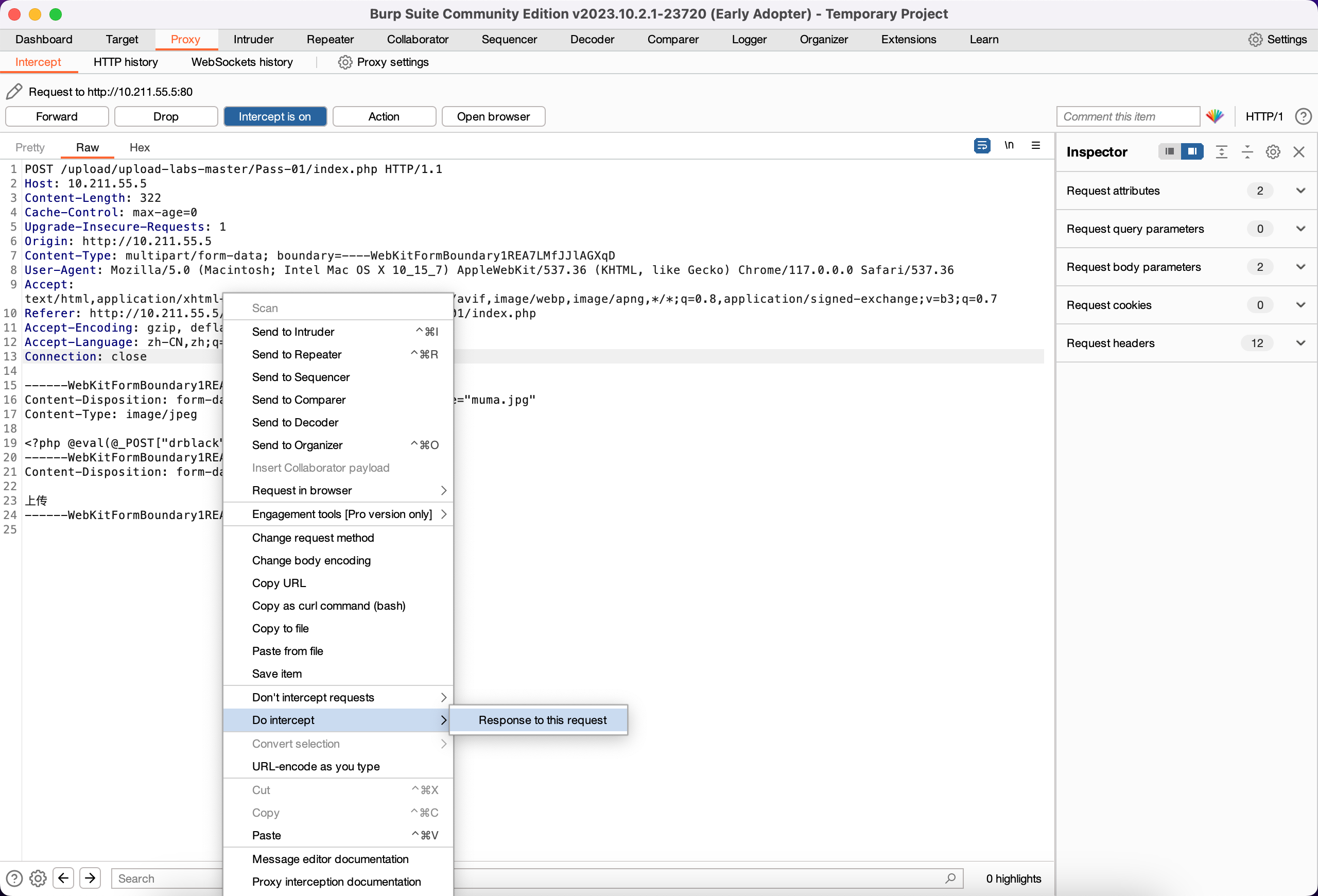This screenshot has width=1318, height=896.
Task: Select Send to Repeater from the context menu
Action: (338, 354)
